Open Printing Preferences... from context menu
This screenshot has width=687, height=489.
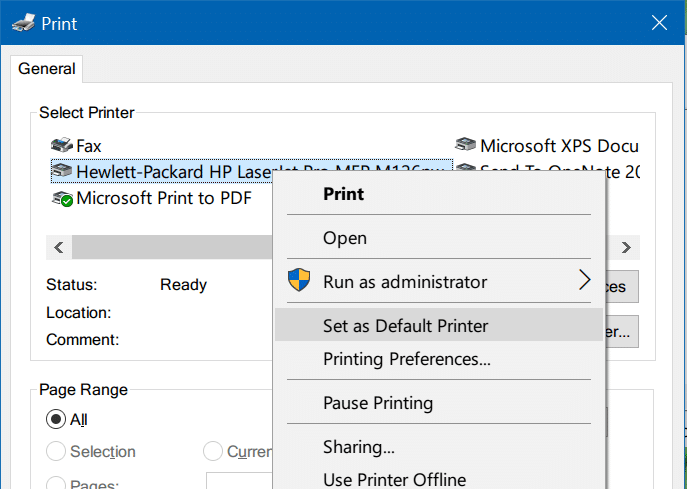(439, 359)
